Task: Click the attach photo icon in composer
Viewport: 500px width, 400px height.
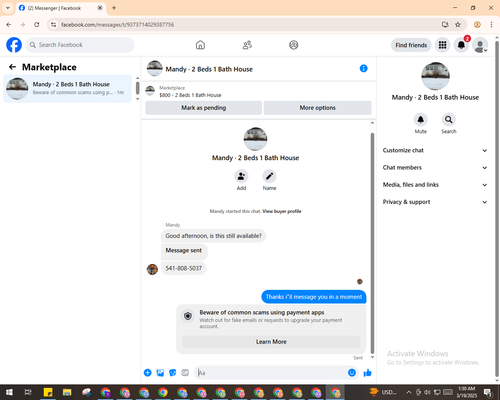Action: click(x=160, y=373)
